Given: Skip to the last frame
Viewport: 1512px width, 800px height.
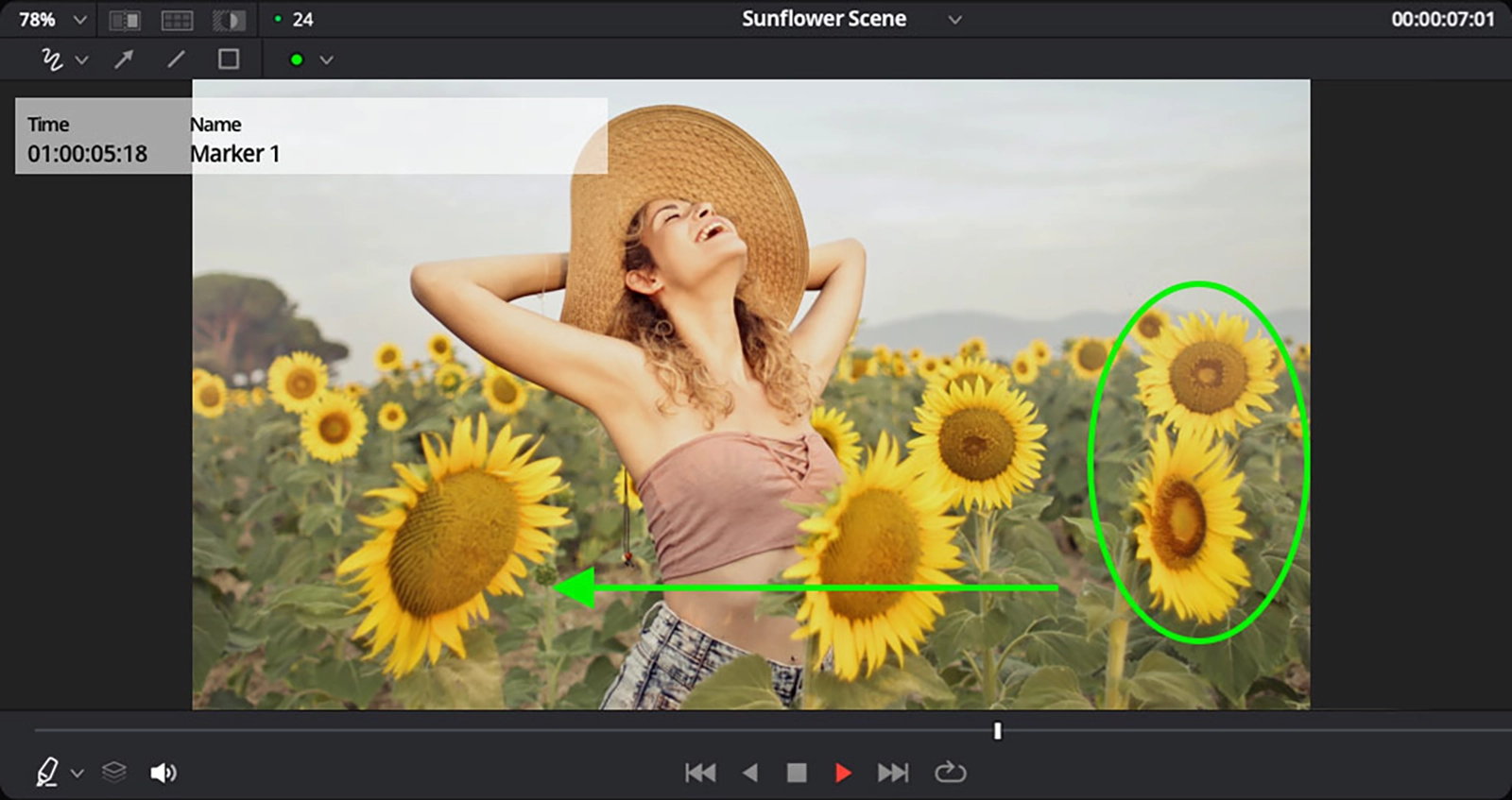Looking at the screenshot, I should pyautogui.click(x=892, y=773).
